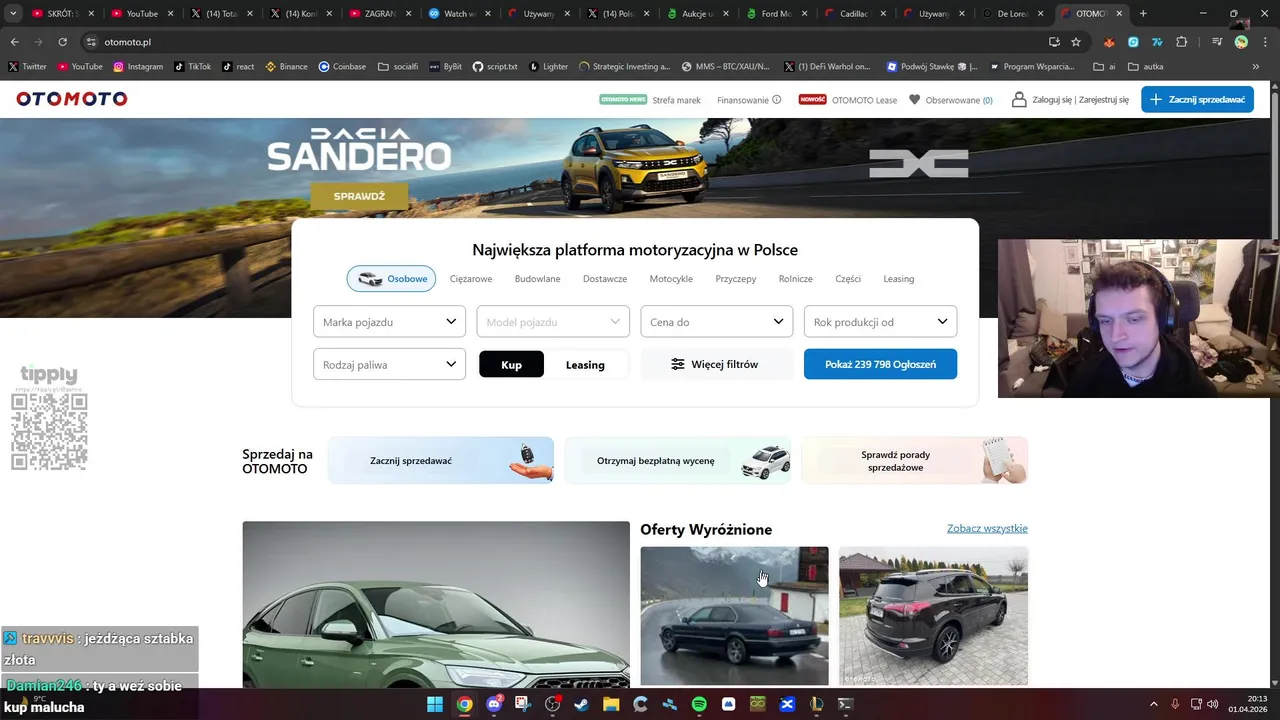1280x720 pixels.
Task: Reload the page with the refresh icon
Action: coord(62,42)
